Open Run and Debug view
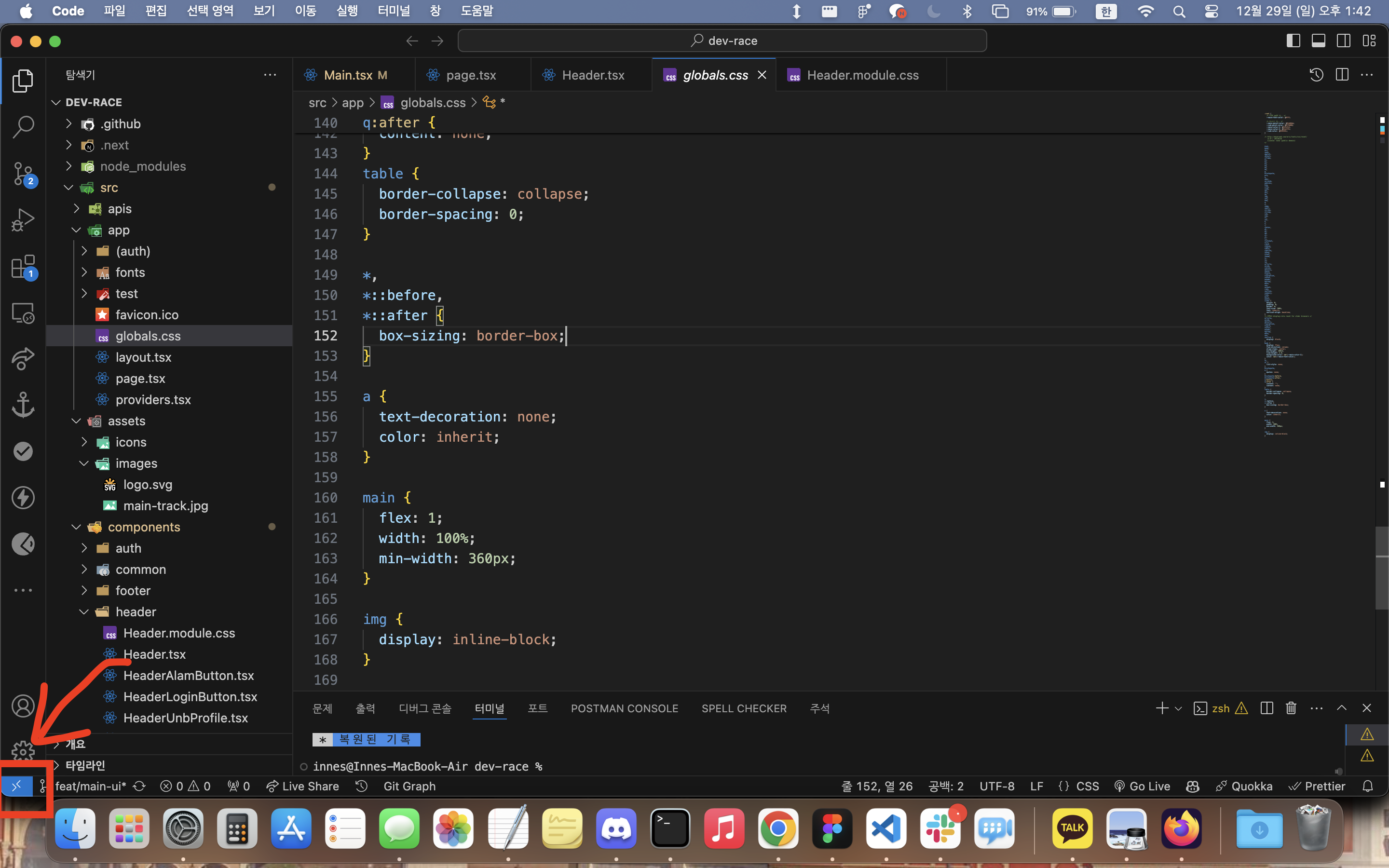Screen dimensions: 1389x868 tap(23, 220)
